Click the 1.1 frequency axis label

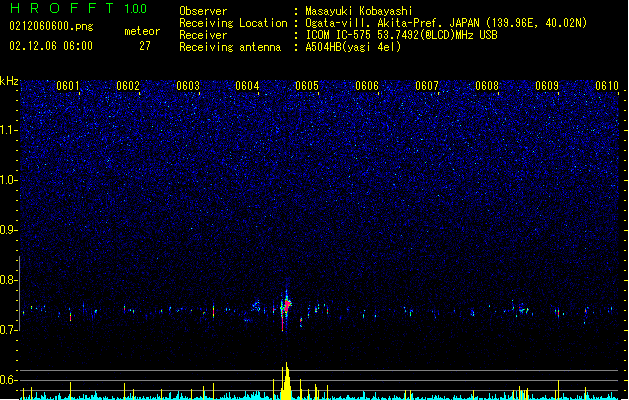(x=9, y=130)
